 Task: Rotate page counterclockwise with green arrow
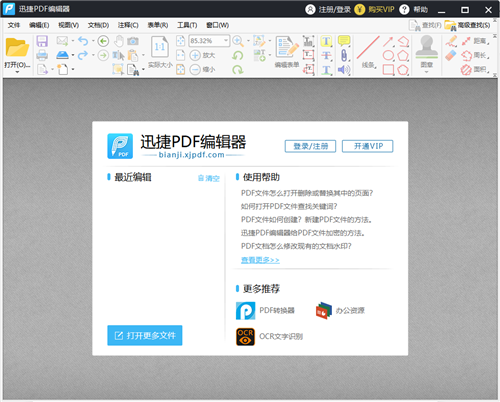coord(238,55)
